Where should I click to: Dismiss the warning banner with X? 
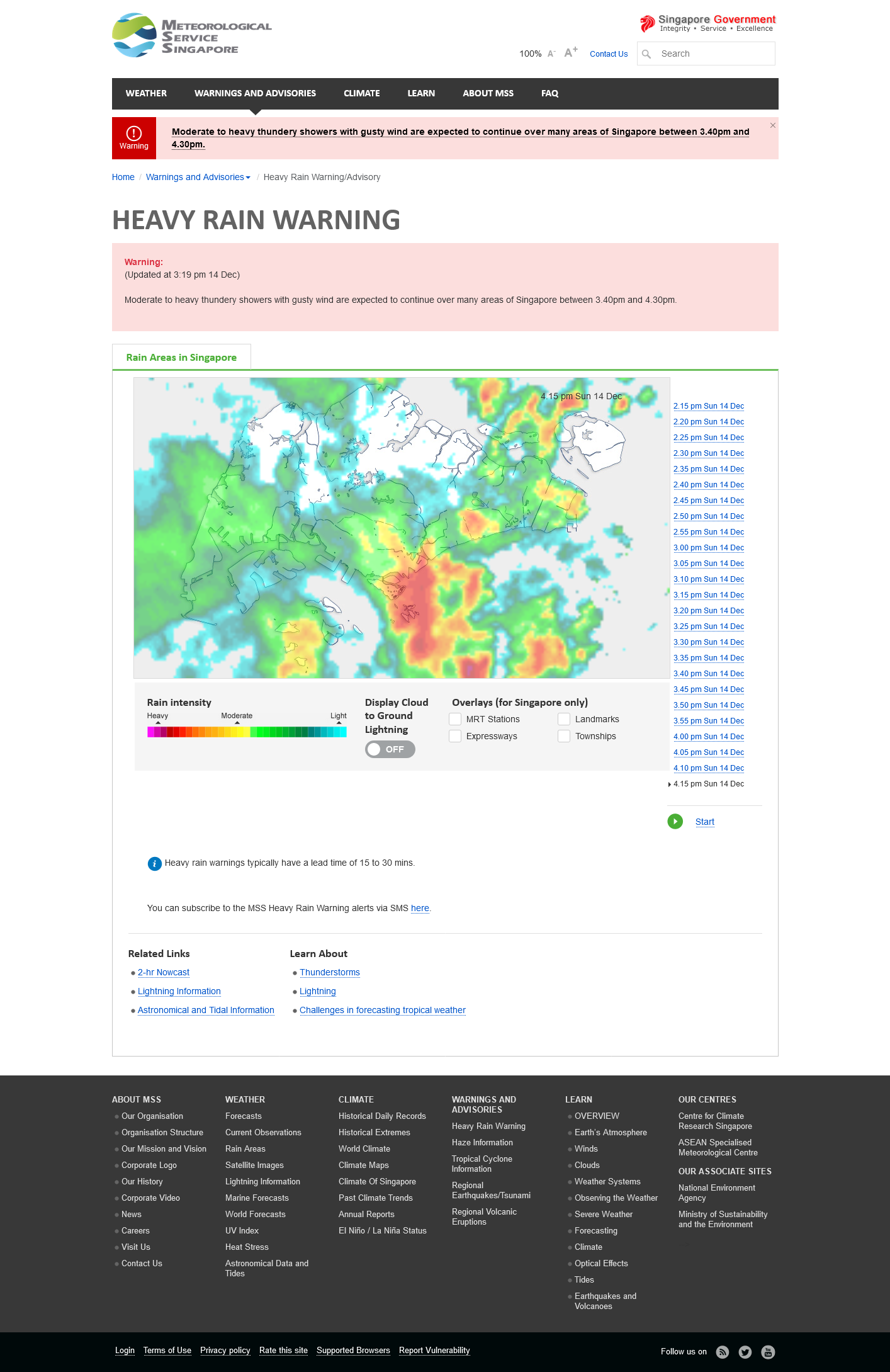pyautogui.click(x=773, y=126)
